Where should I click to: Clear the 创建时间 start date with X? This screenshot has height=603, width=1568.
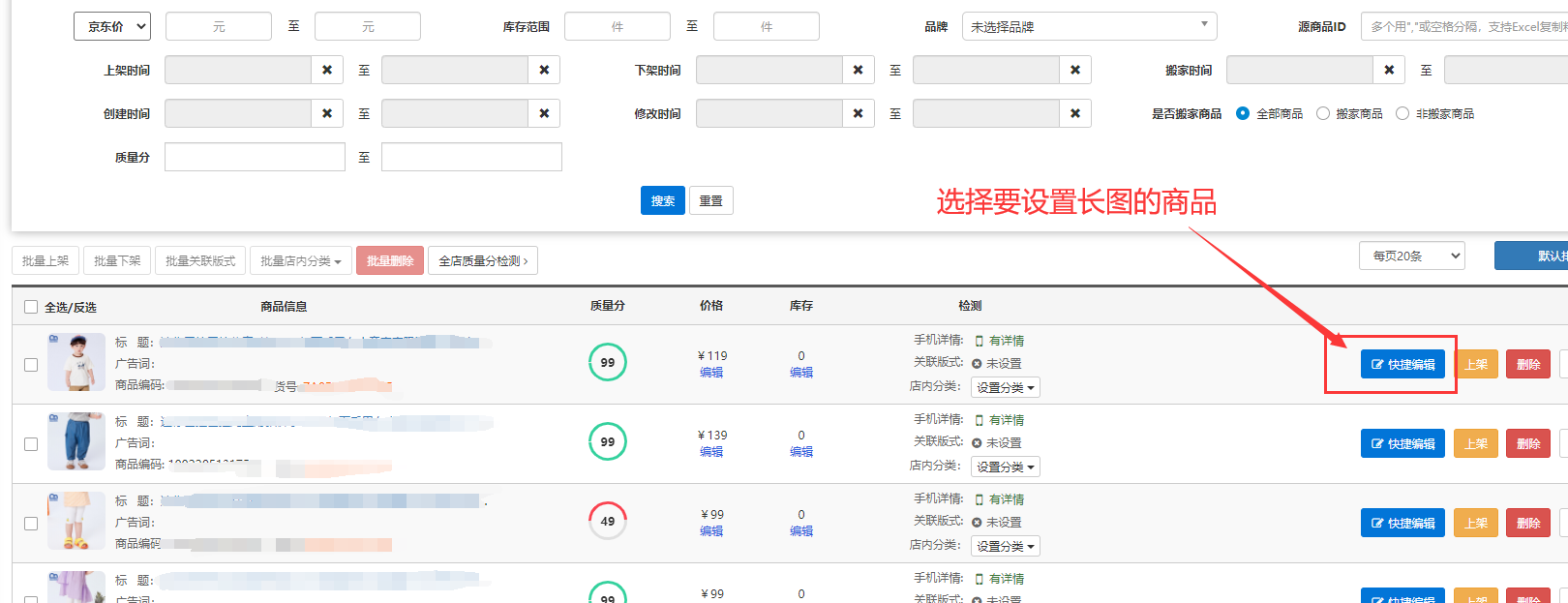pyautogui.click(x=327, y=113)
